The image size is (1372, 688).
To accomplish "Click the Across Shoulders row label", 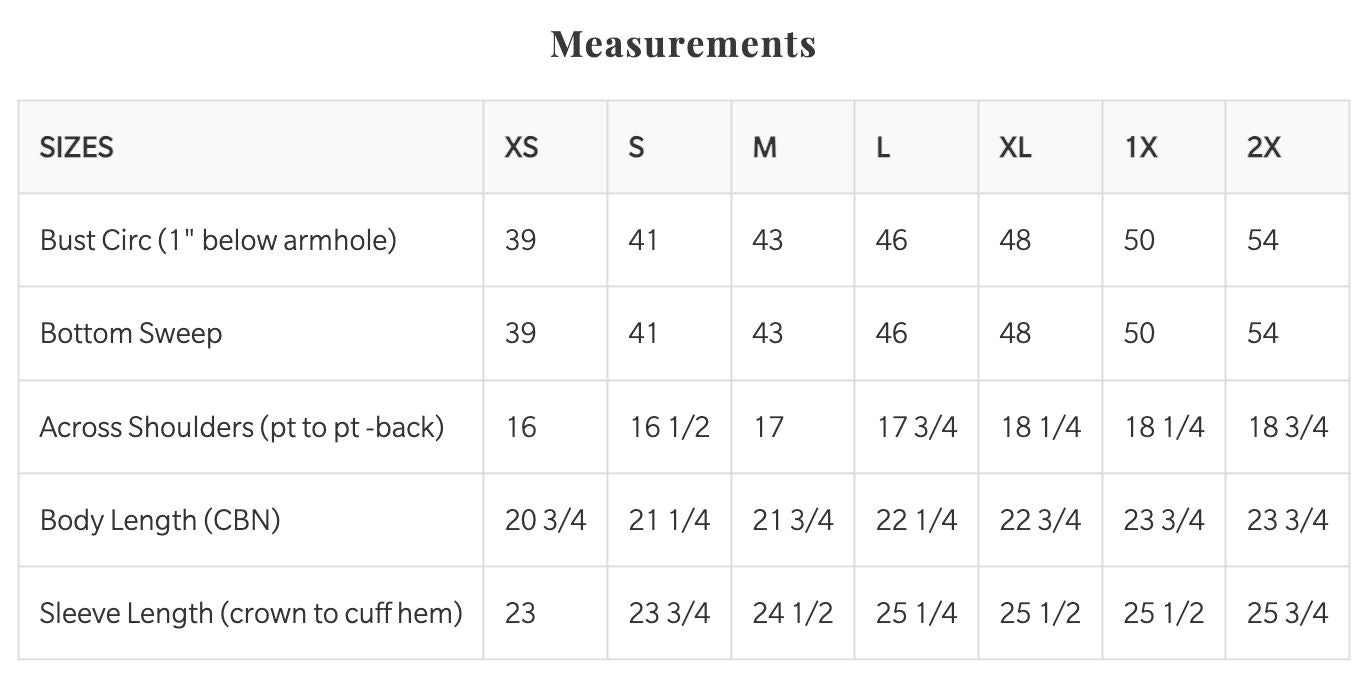I will pyautogui.click(x=242, y=427).
